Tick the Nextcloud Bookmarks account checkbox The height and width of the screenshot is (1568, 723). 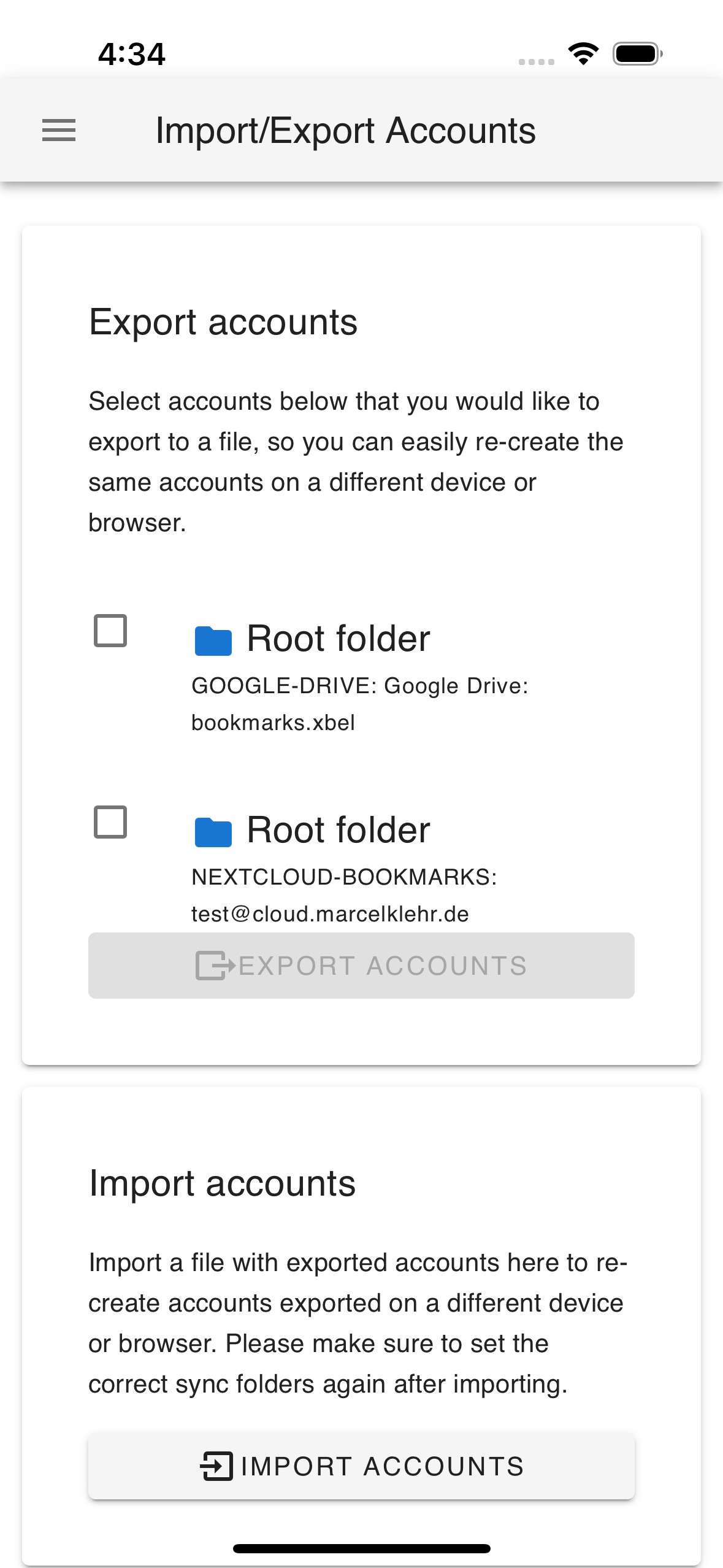coord(110,822)
